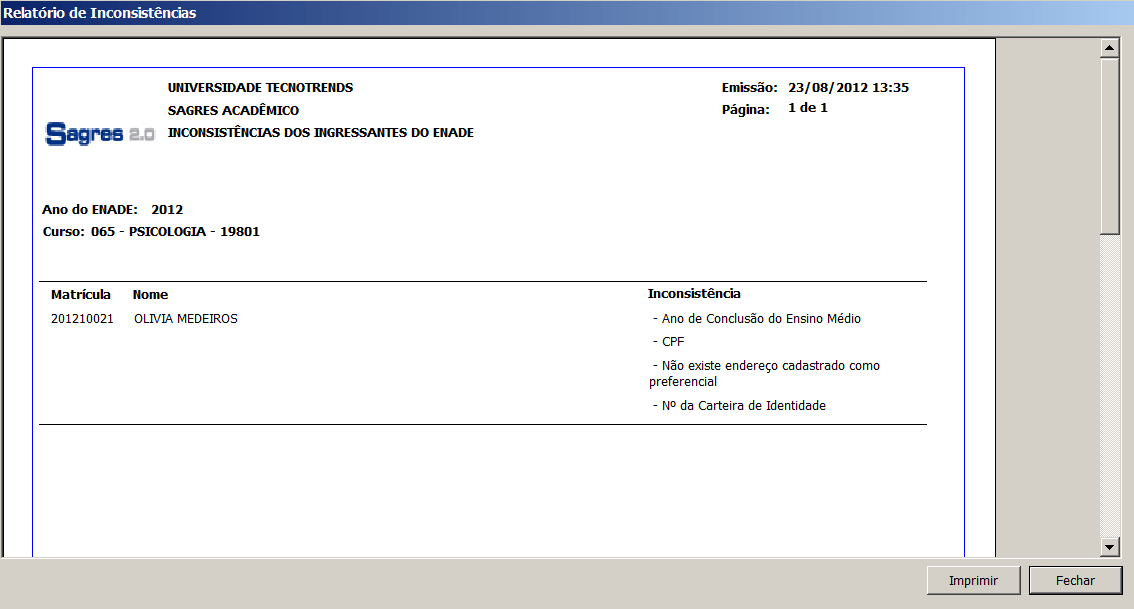Click the emission date 23/08/2012 13:35

[848, 88]
